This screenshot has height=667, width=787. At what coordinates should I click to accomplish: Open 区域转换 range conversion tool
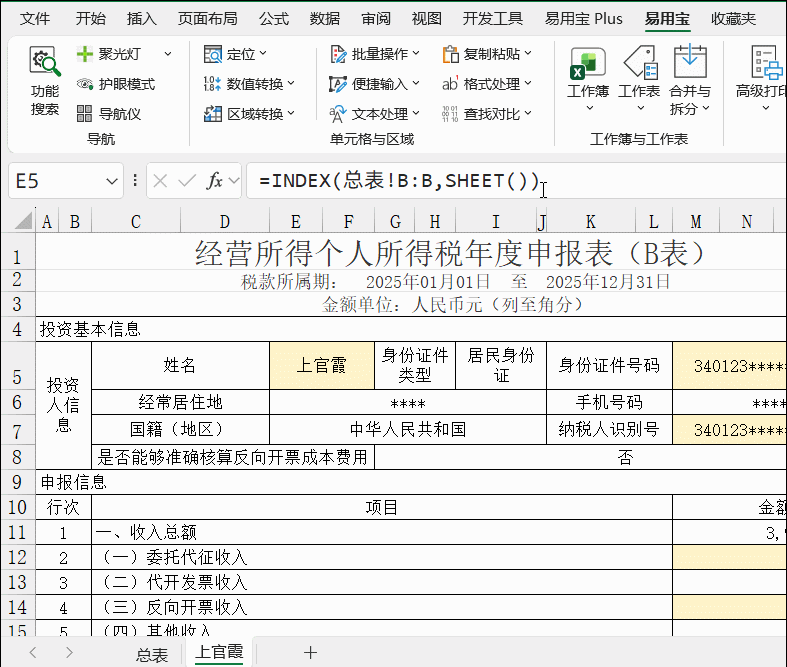click(249, 114)
